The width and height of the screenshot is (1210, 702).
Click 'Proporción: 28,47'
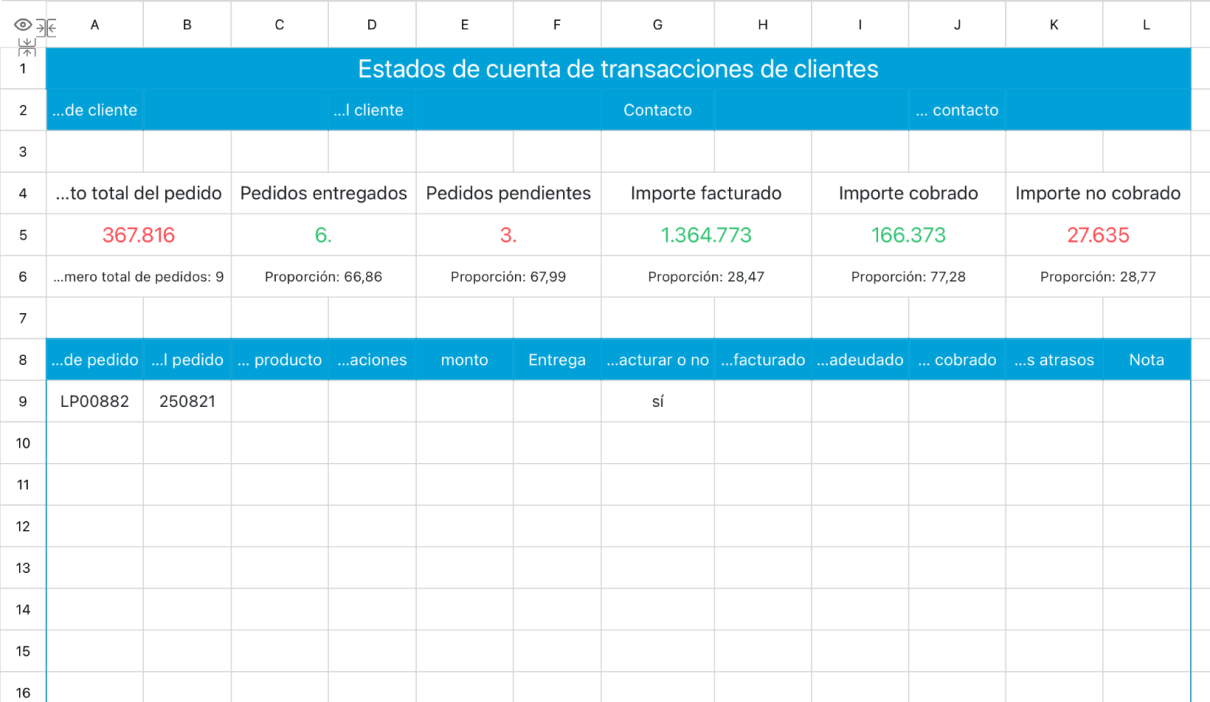pos(706,277)
